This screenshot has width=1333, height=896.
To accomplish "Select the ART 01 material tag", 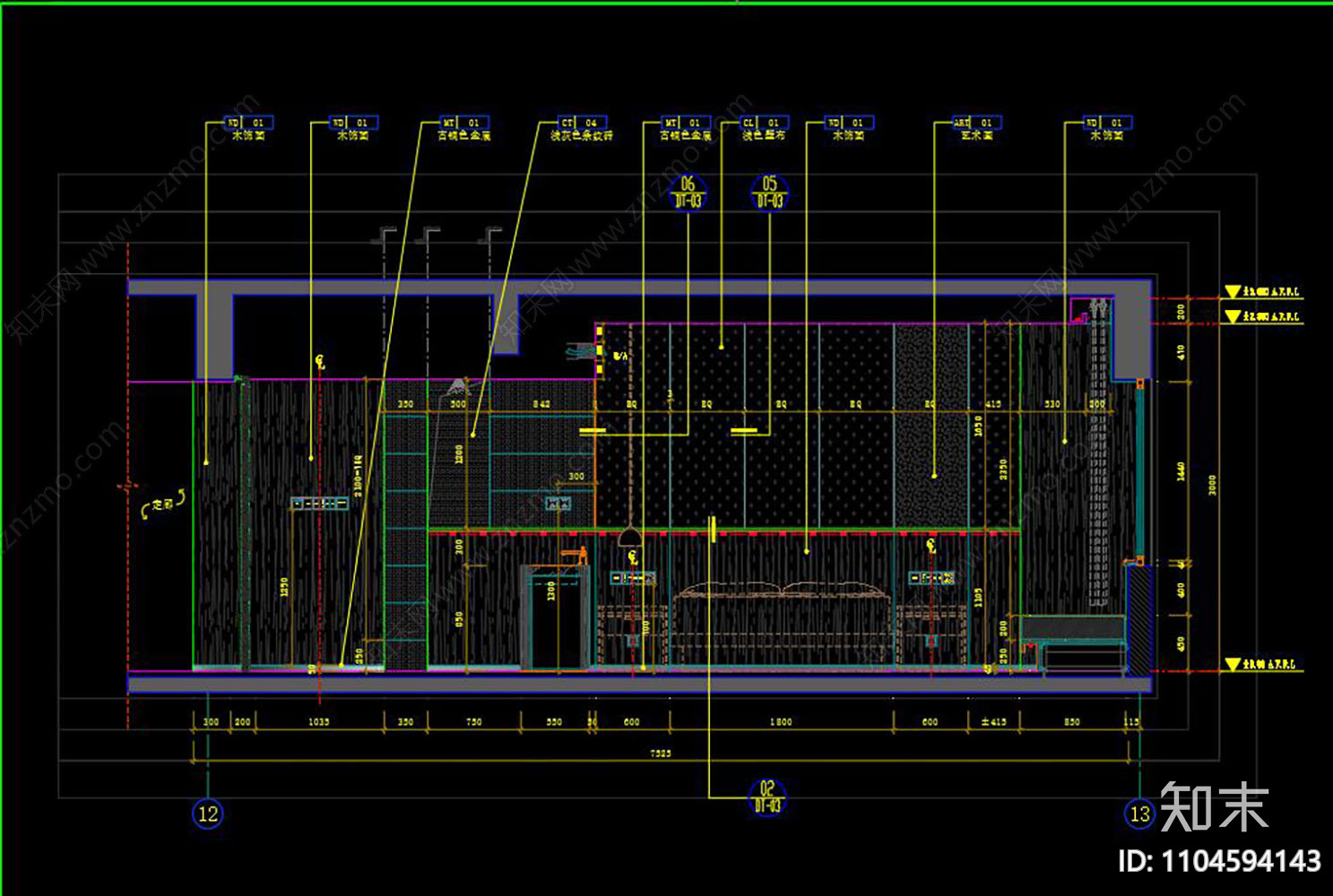I will pyautogui.click(x=976, y=123).
